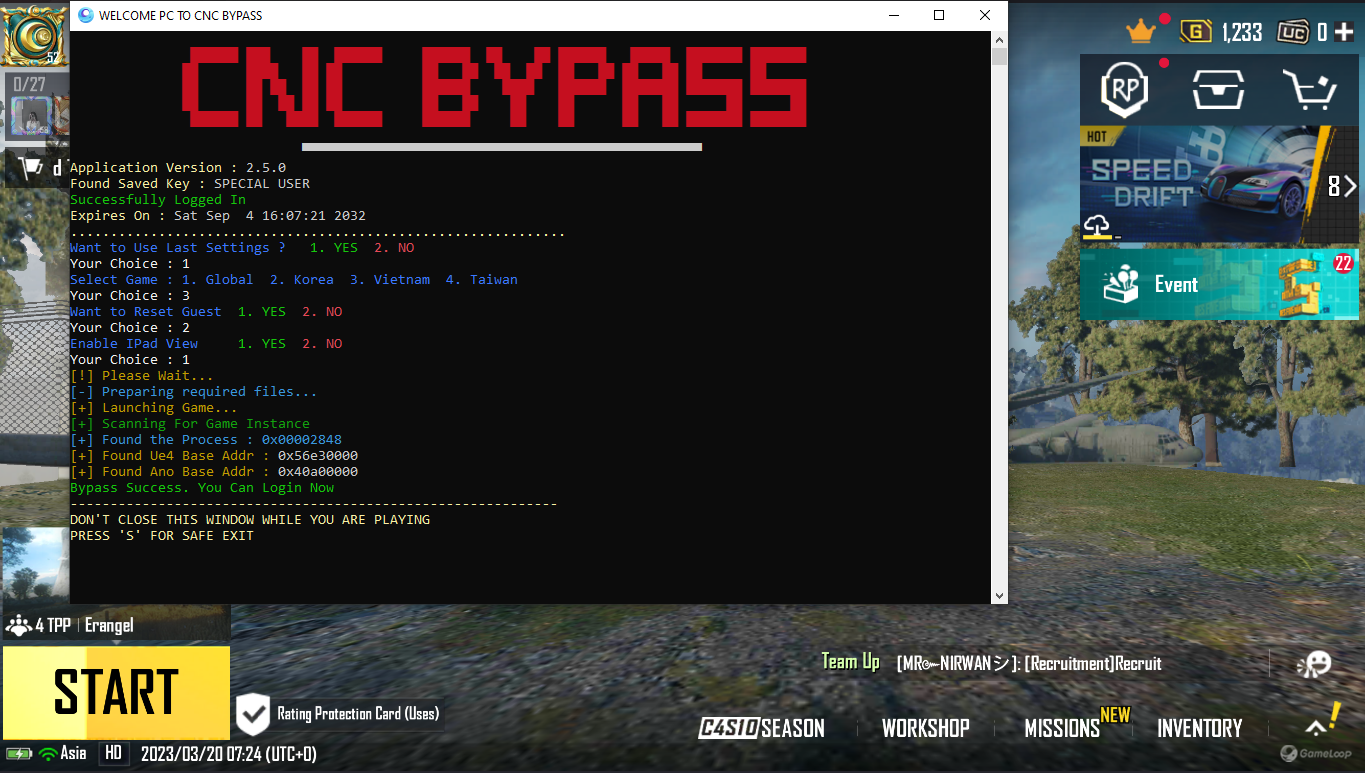This screenshot has height=773, width=1365.
Task: Tap the HD graphics badge
Action: click(113, 753)
